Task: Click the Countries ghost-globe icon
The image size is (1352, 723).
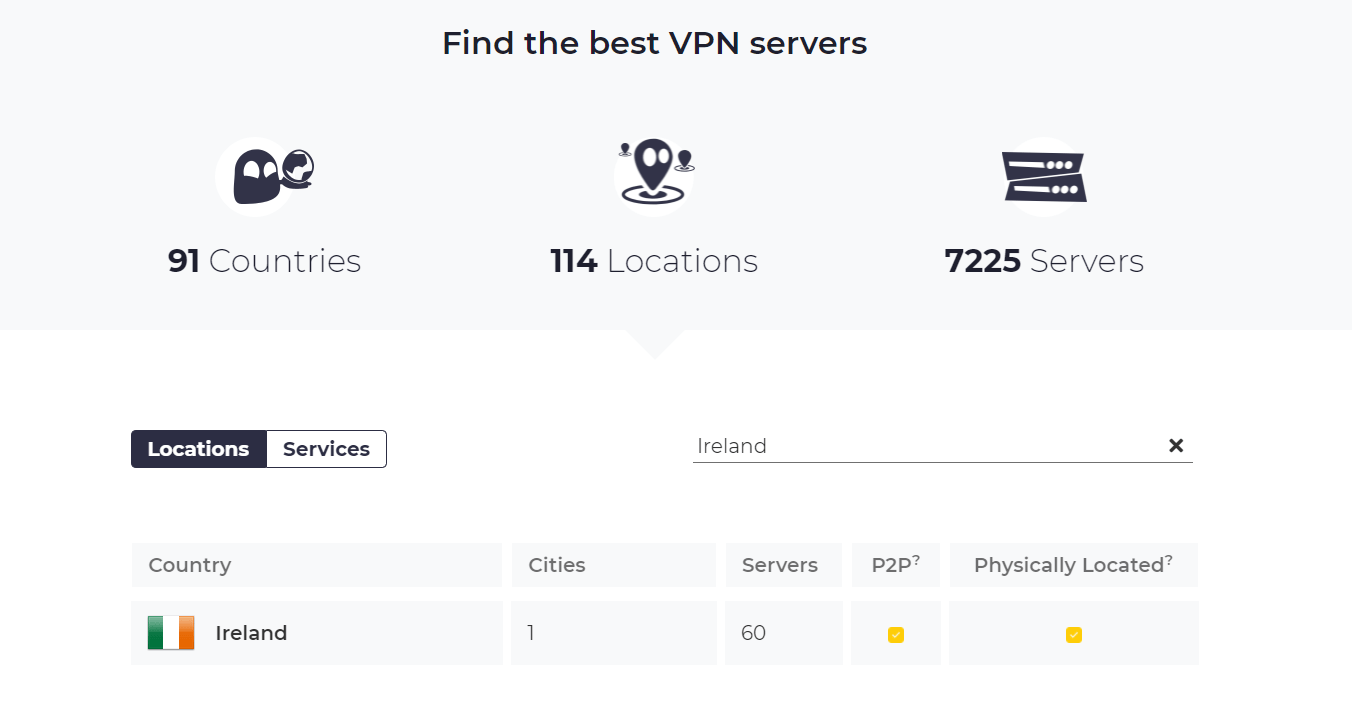Action: tap(264, 175)
